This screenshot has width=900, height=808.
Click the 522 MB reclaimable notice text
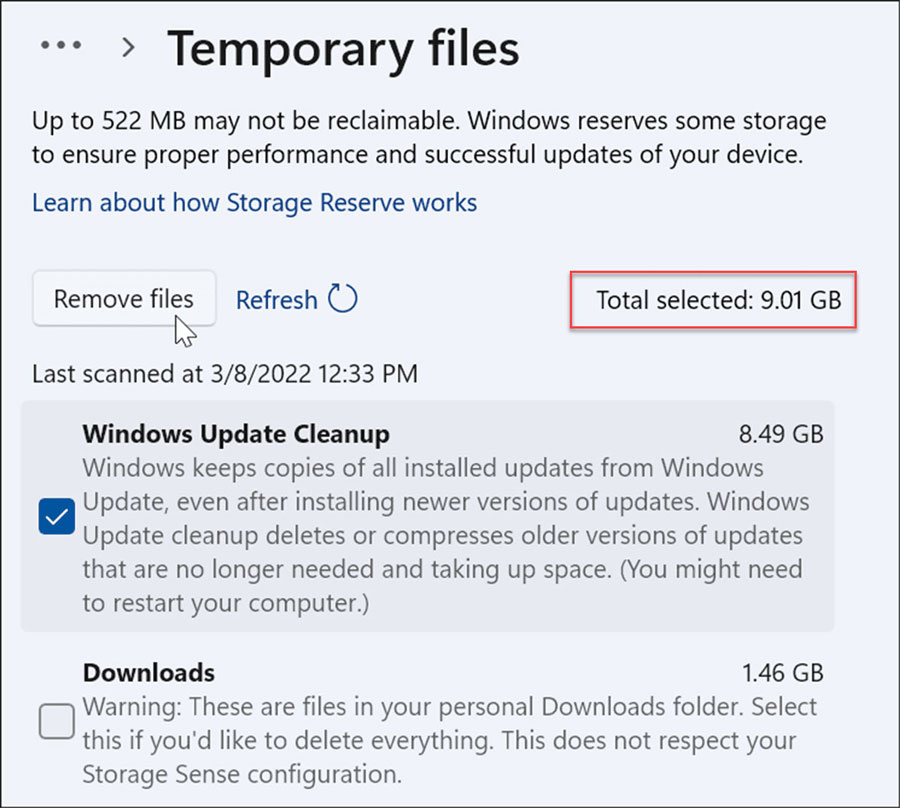click(x=429, y=138)
